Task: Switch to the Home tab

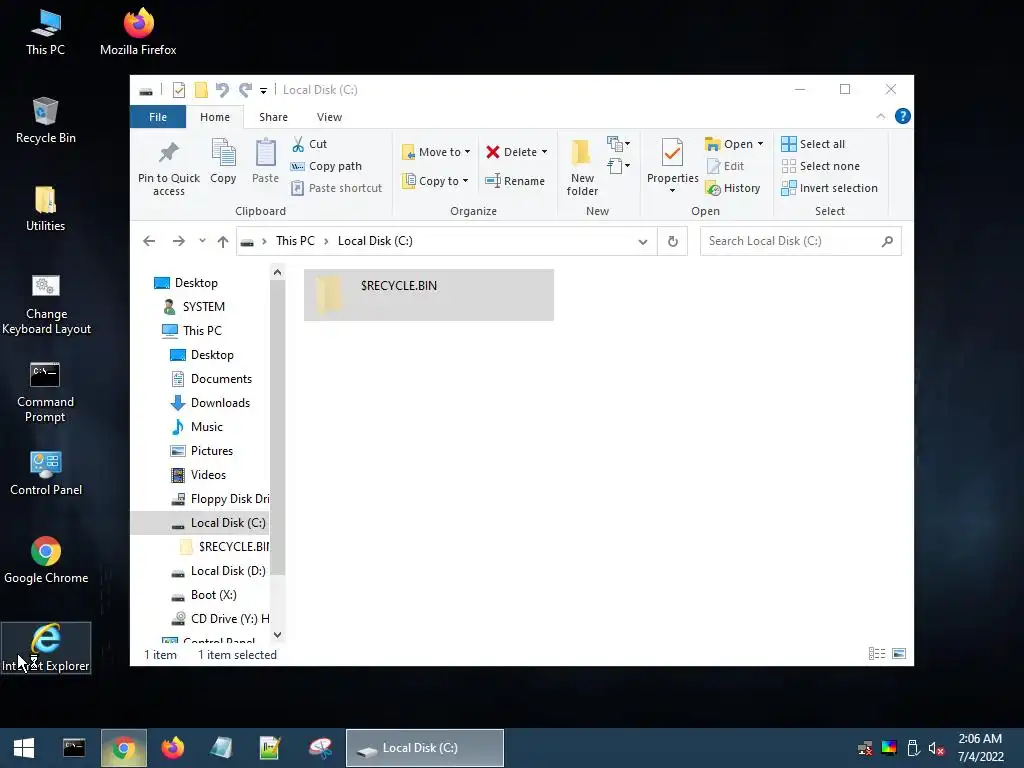Action: 215,117
